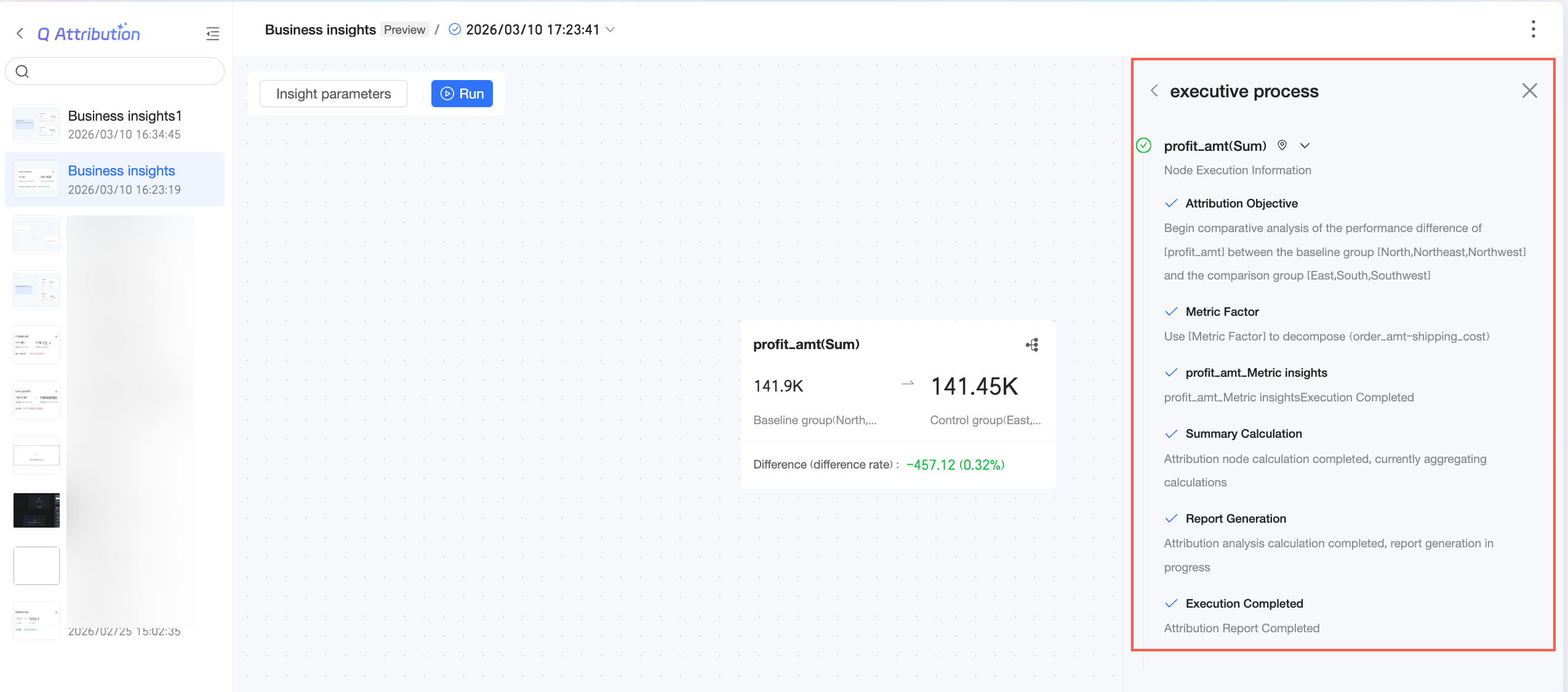Run the insight analysis

(x=462, y=94)
